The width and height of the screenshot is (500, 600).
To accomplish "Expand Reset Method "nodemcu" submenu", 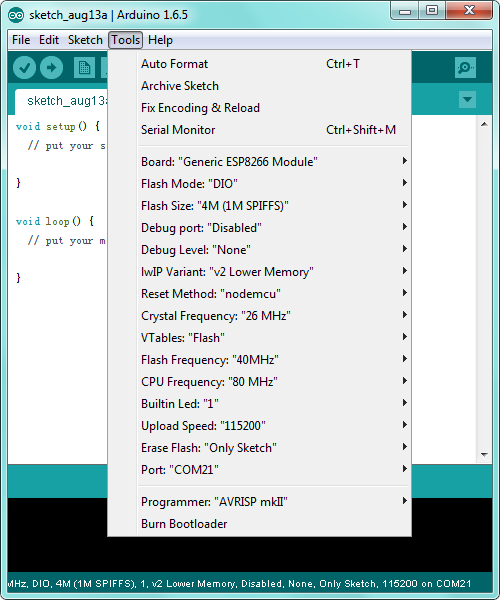I will (x=259, y=293).
